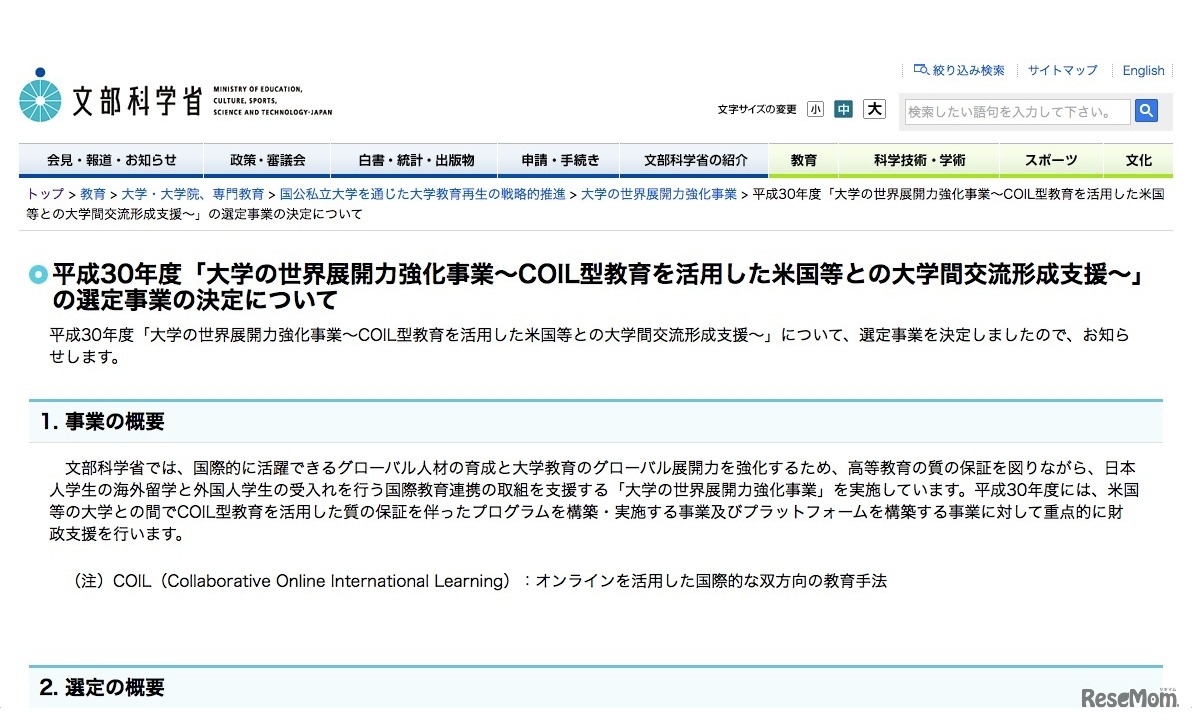Select large text size 大
The image size is (1192, 721).
(874, 108)
